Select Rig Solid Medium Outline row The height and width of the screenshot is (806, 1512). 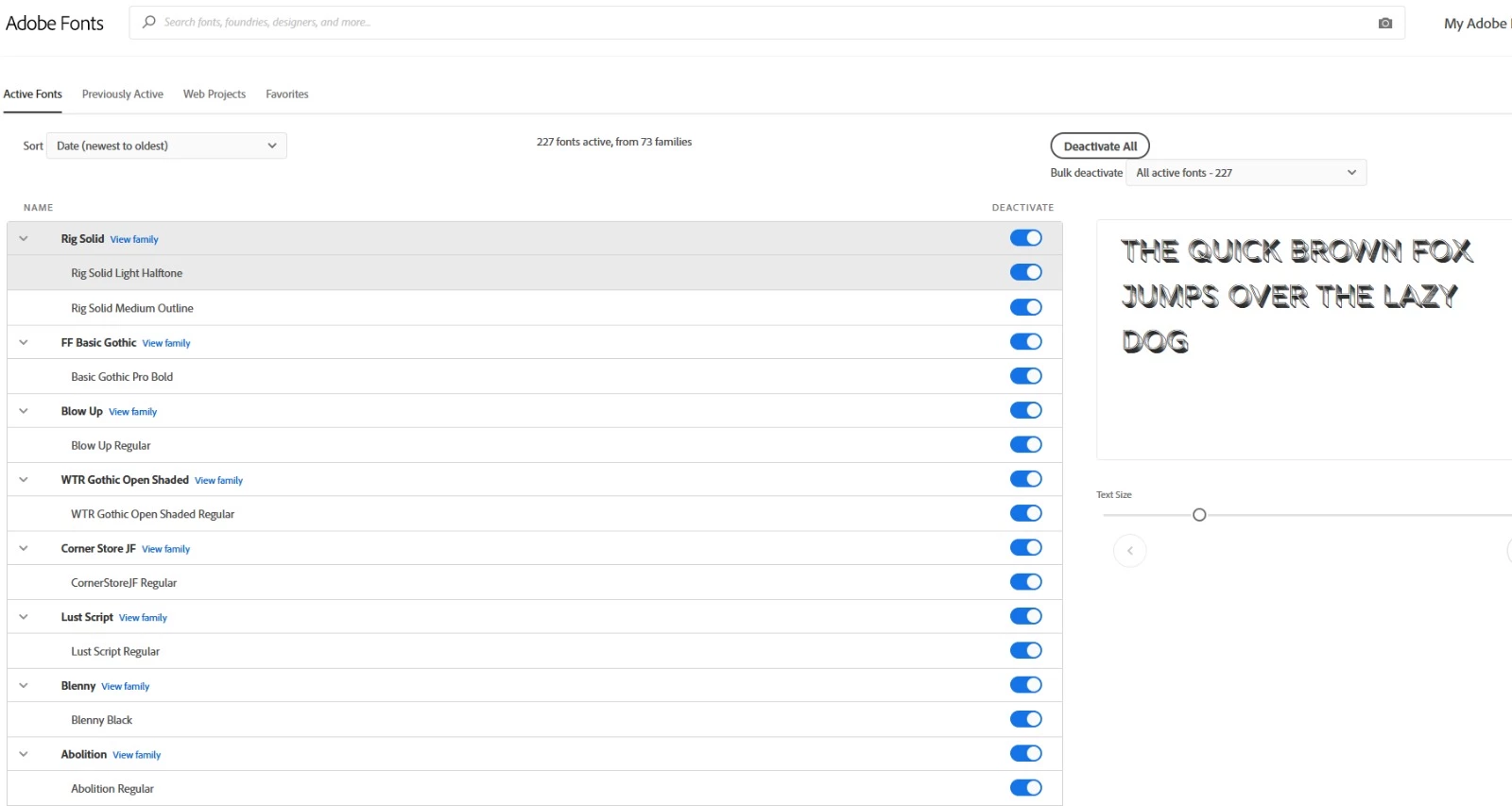(x=535, y=308)
